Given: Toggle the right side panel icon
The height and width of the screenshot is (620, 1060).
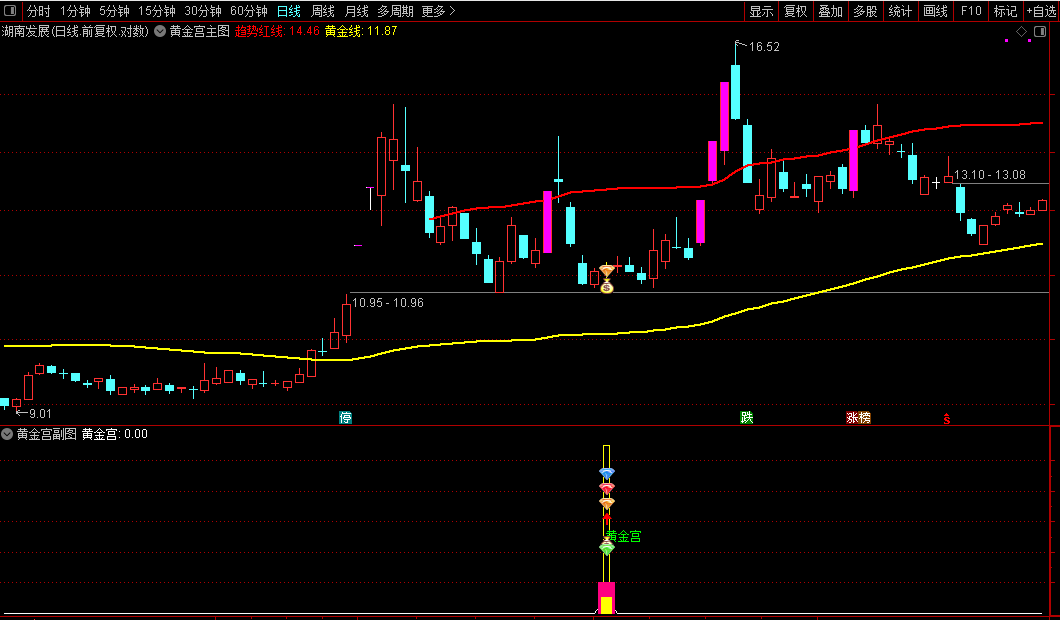Looking at the screenshot, I should (x=1040, y=31).
